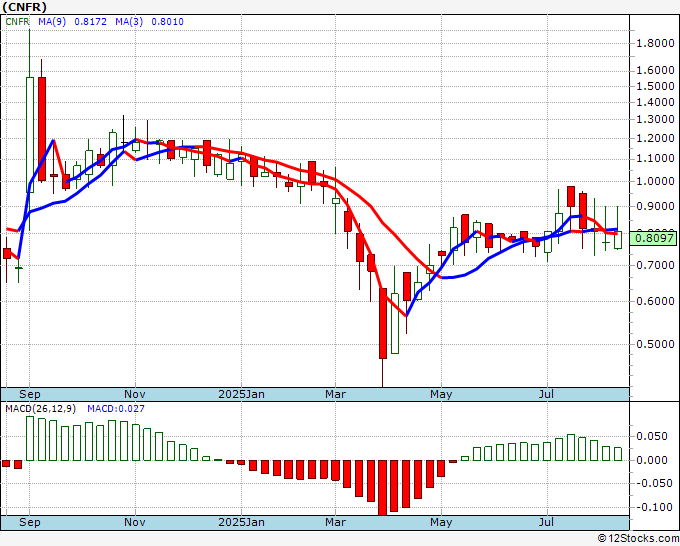
Task: Click 2025Jan on the price chart time axis
Action: coord(242,394)
